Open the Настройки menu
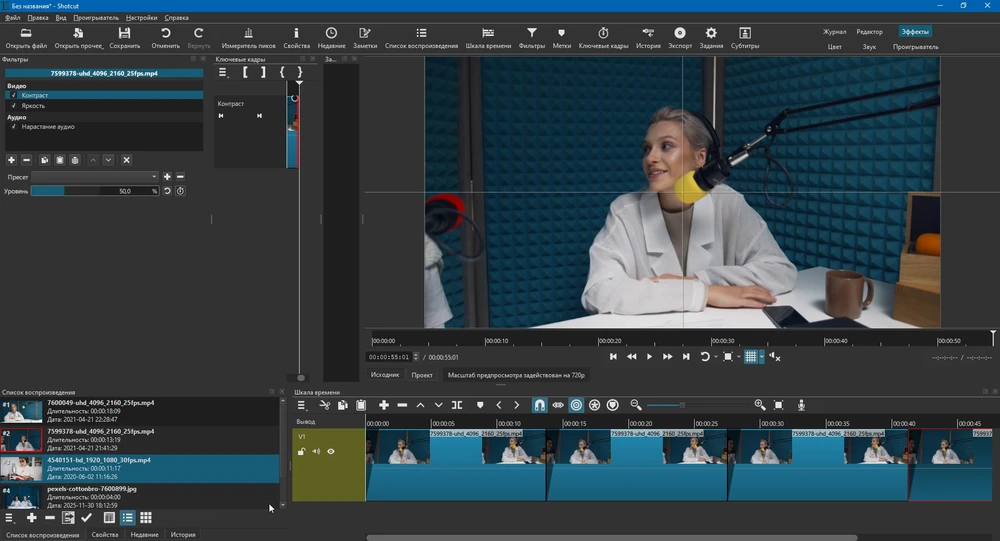The image size is (1000, 541). (x=141, y=18)
